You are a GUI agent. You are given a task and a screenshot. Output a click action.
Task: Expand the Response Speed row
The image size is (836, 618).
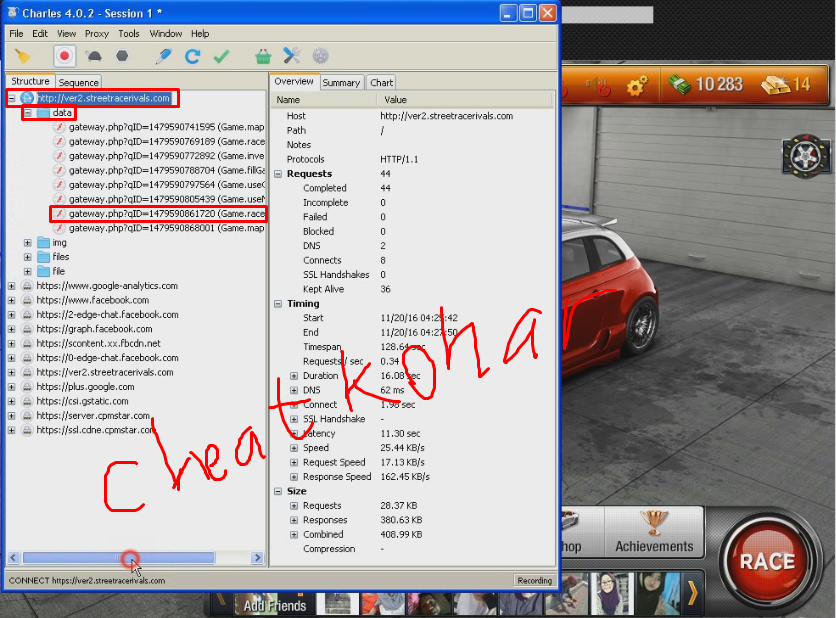pos(294,477)
